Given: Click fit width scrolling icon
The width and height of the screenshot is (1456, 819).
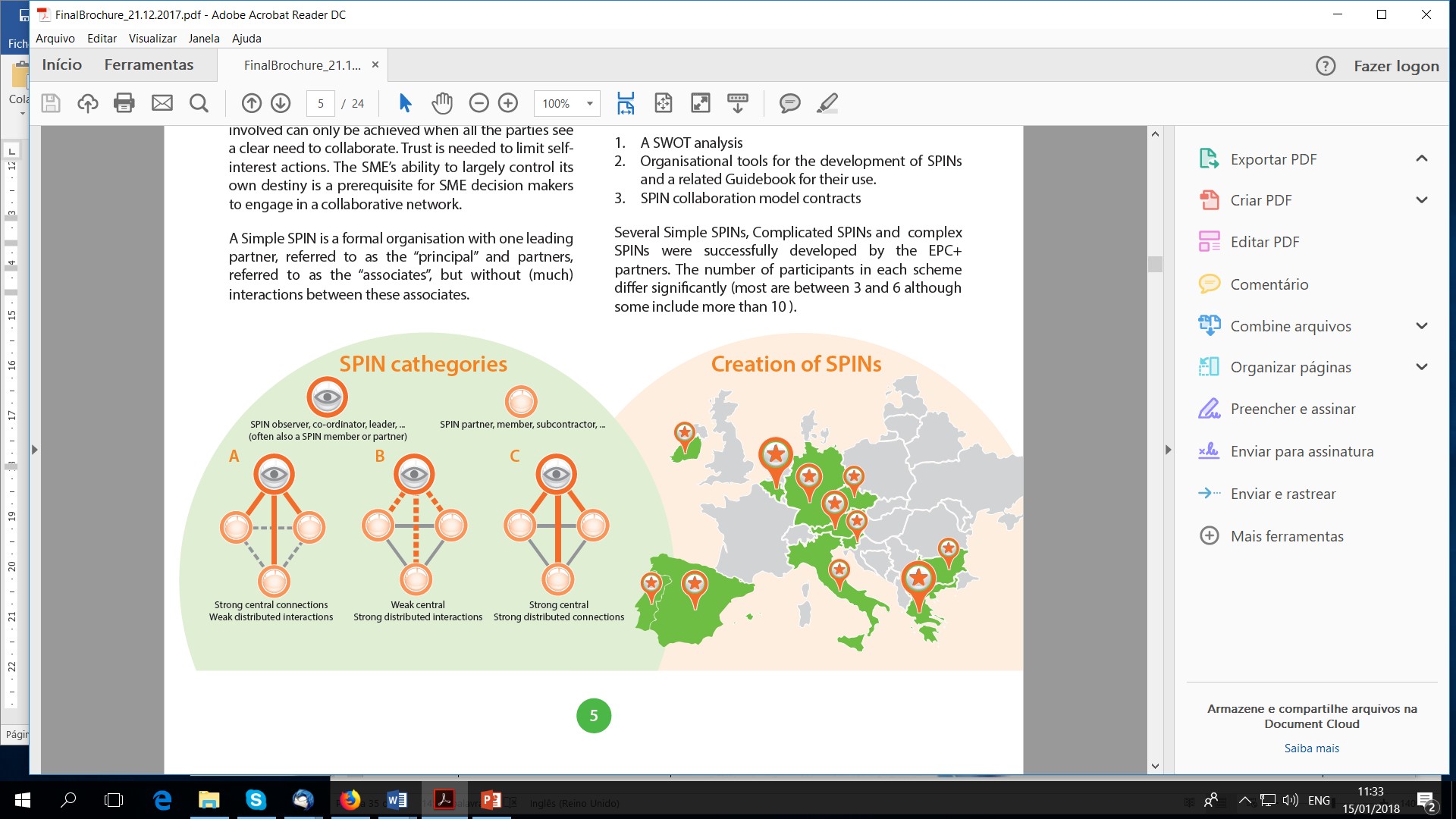Looking at the screenshot, I should (626, 103).
